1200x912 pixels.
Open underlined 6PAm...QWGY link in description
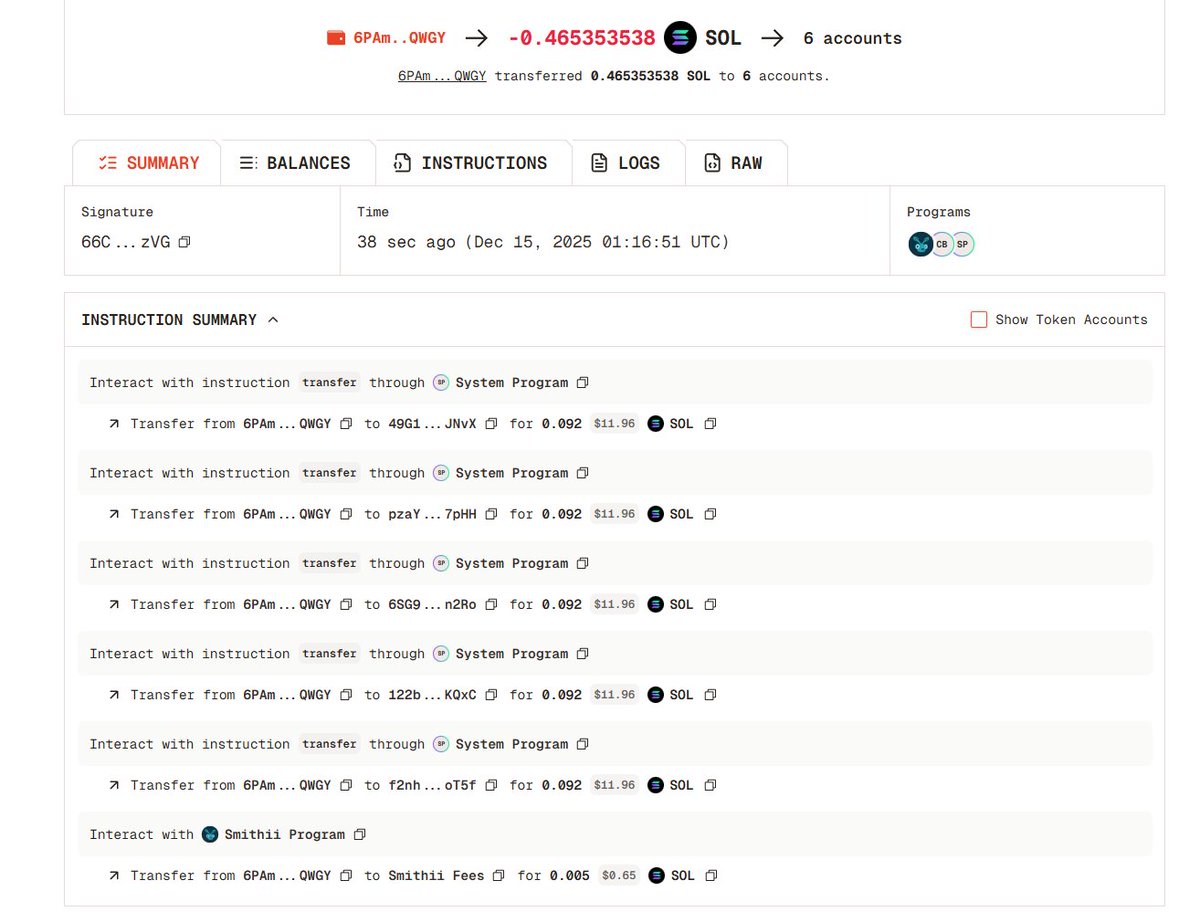click(442, 75)
